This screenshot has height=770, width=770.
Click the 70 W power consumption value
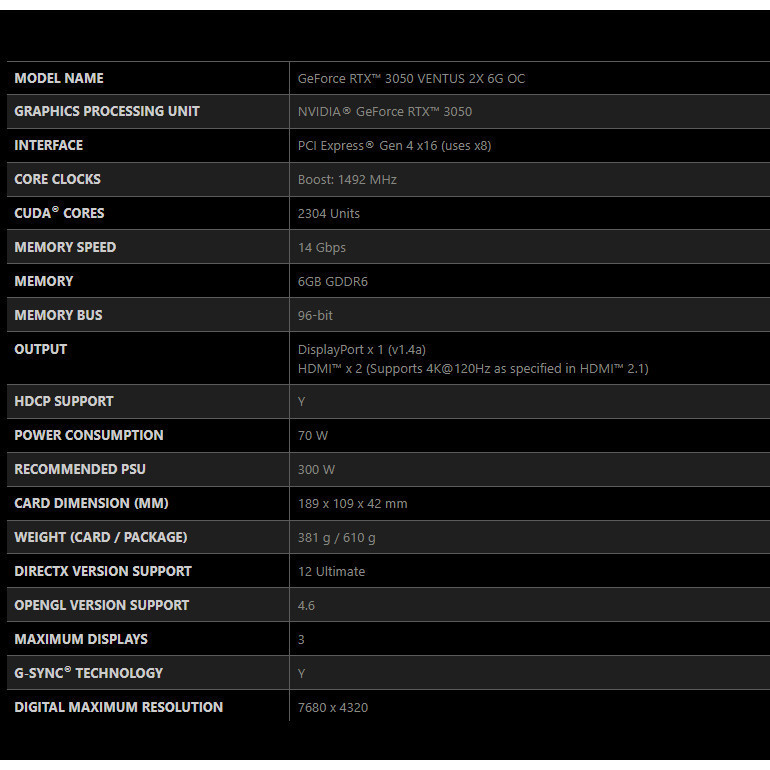tap(313, 435)
